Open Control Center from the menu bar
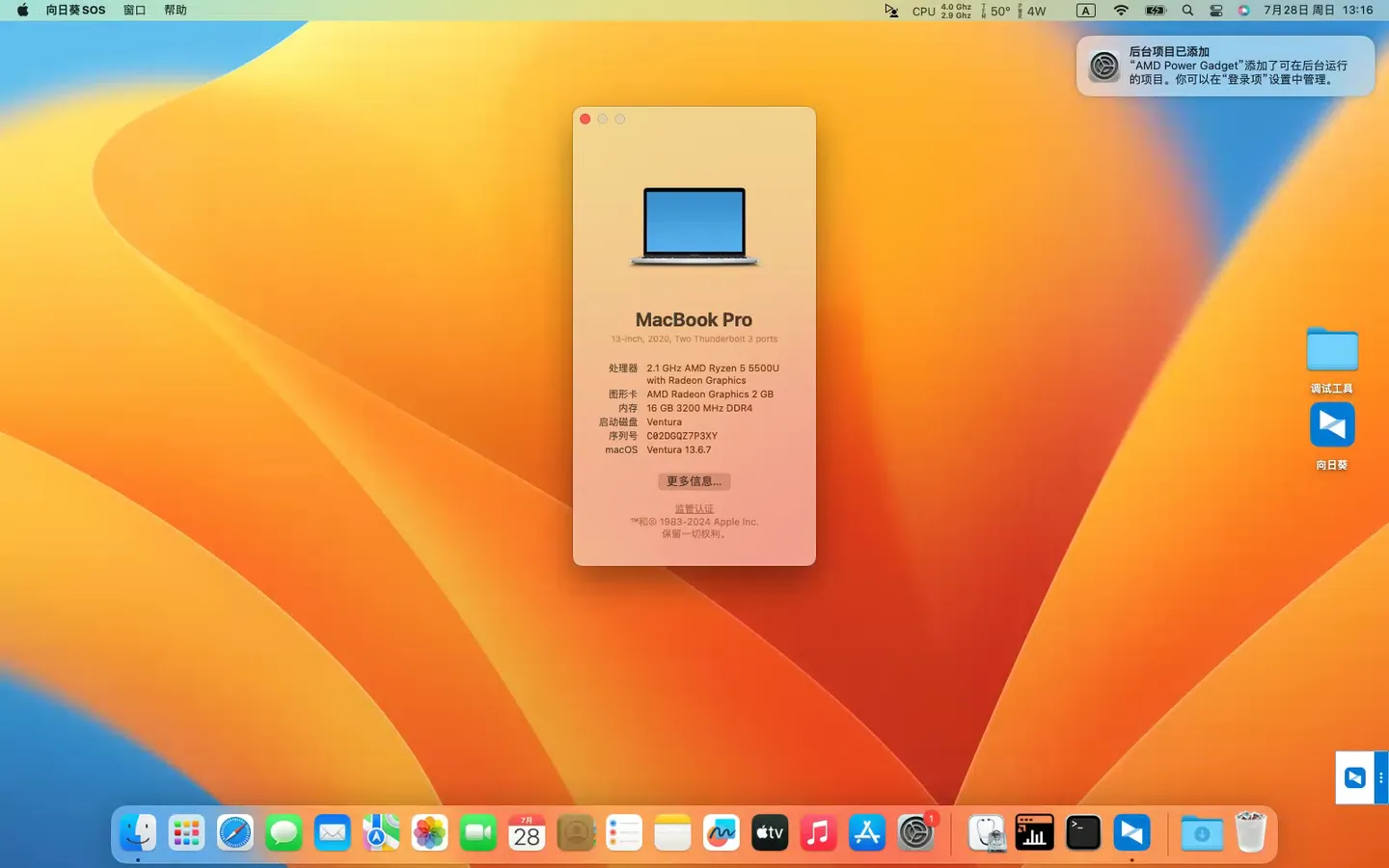The image size is (1389, 868). 1216,11
